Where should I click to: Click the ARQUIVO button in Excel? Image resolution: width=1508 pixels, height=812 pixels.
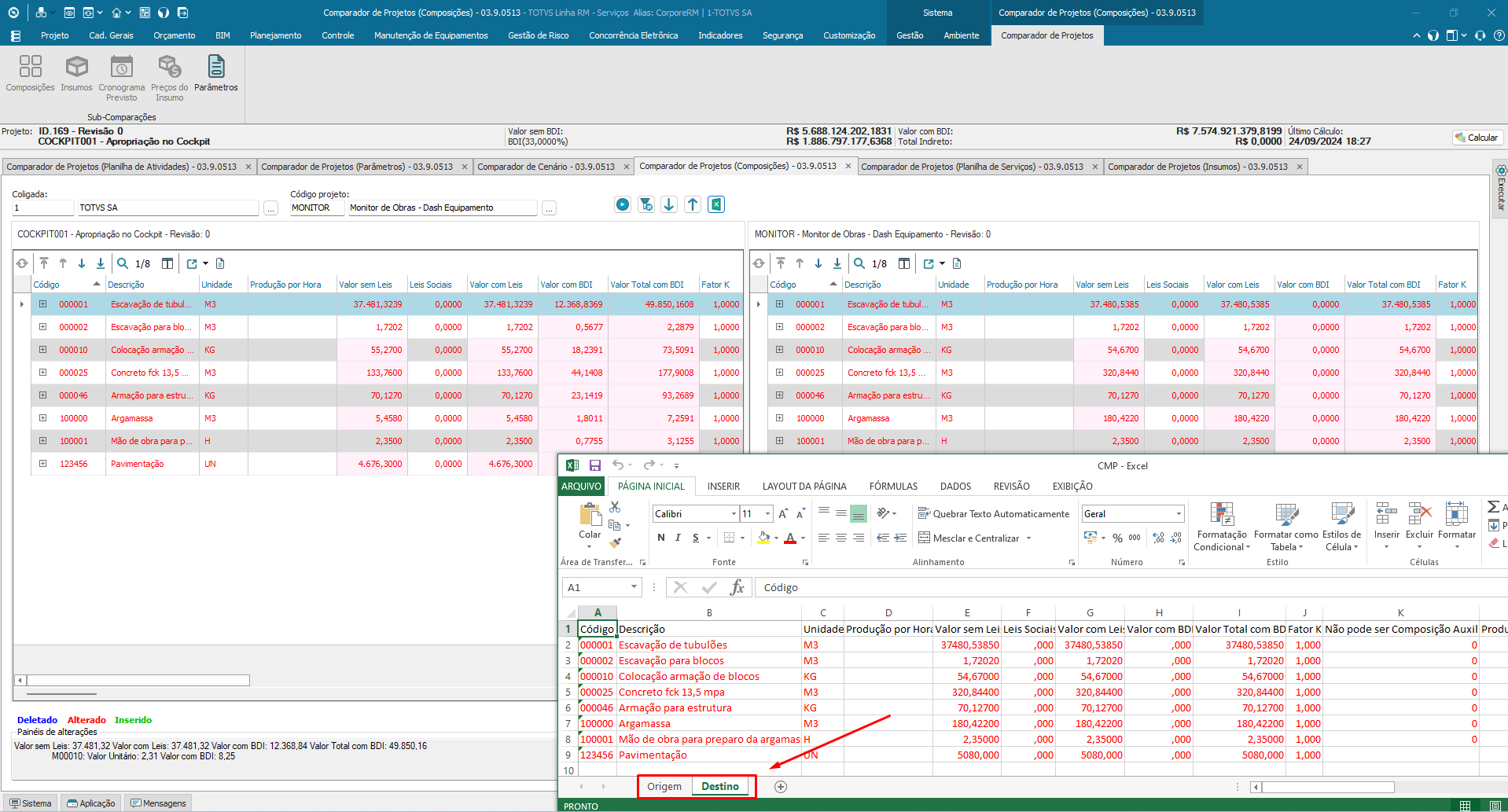[581, 487]
